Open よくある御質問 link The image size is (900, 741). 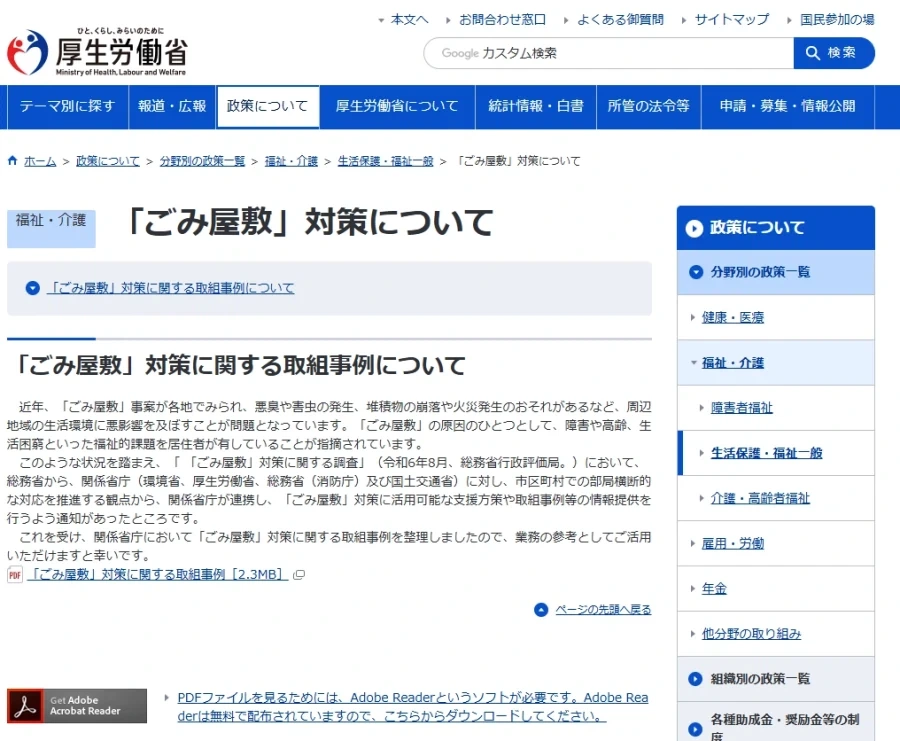(620, 20)
